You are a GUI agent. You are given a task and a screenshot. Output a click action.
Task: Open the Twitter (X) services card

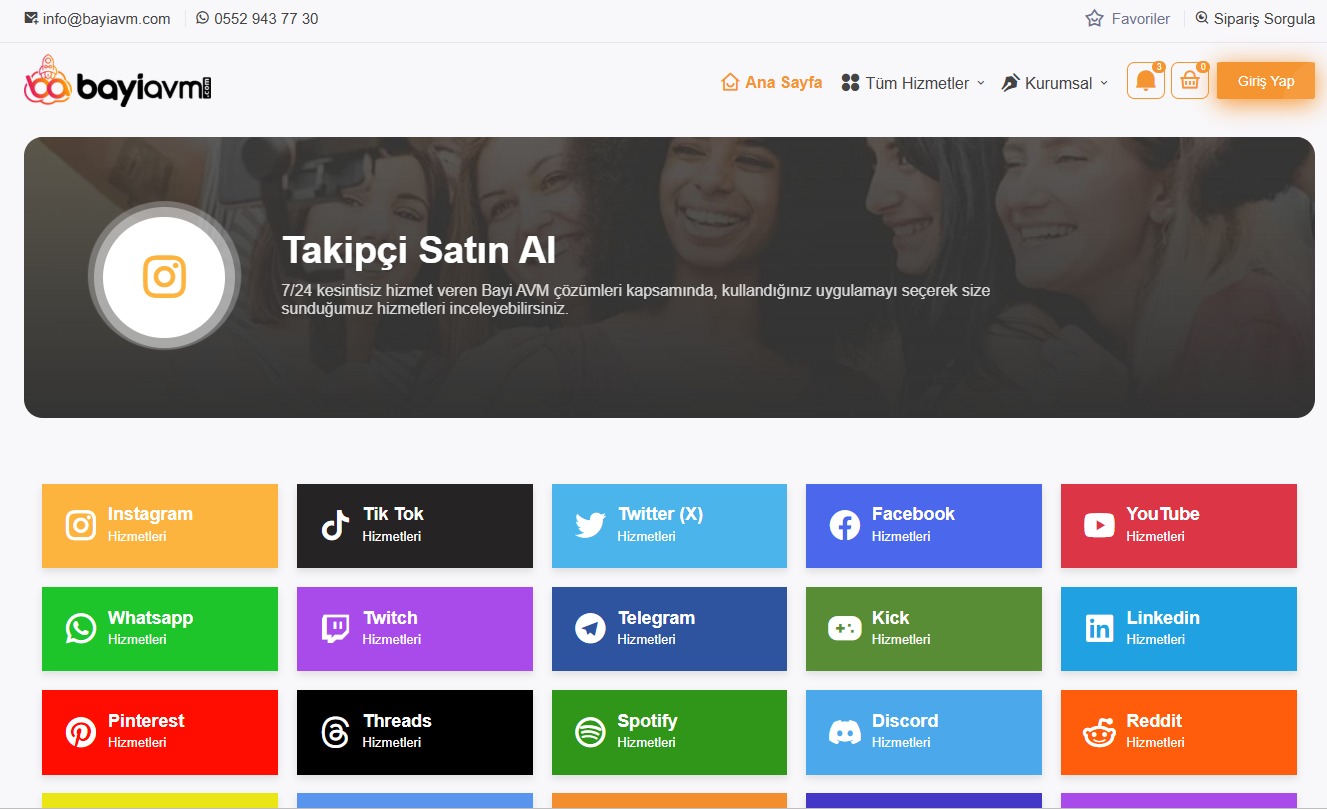click(668, 525)
